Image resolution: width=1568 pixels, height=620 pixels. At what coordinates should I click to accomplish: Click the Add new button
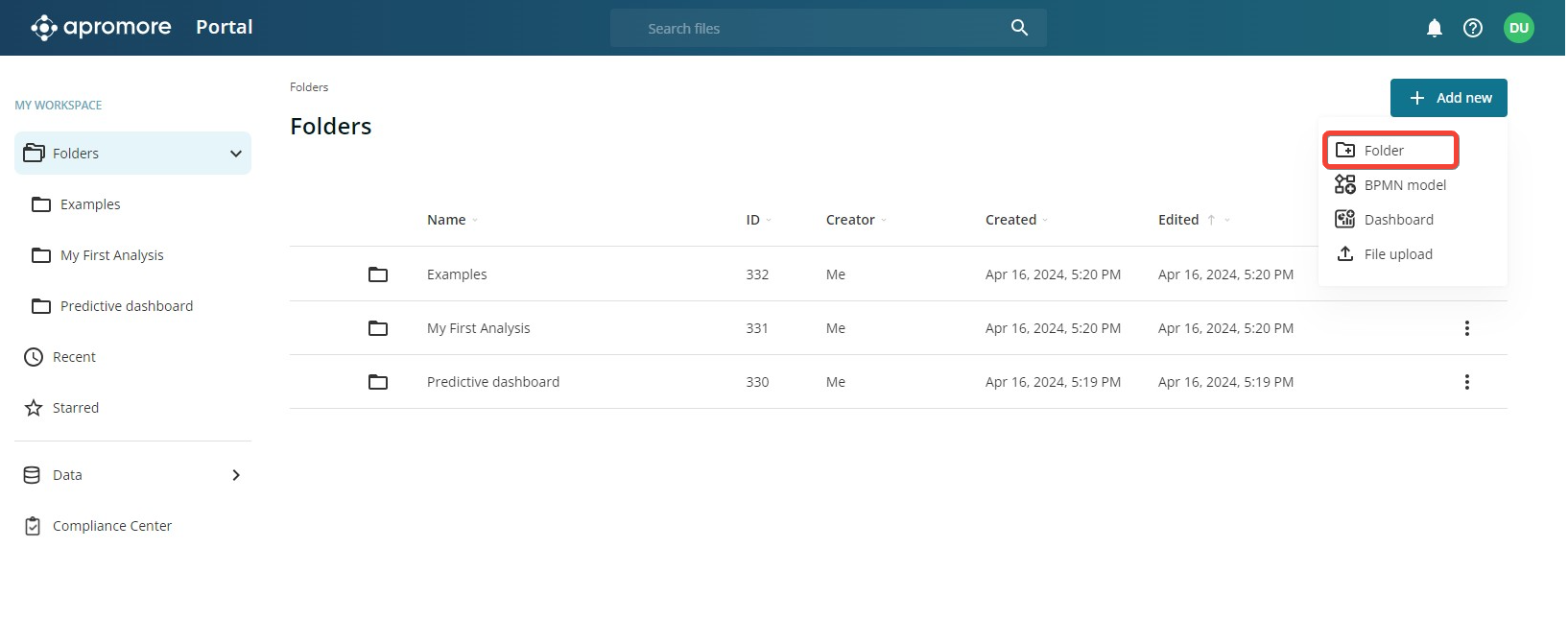[1448, 98]
